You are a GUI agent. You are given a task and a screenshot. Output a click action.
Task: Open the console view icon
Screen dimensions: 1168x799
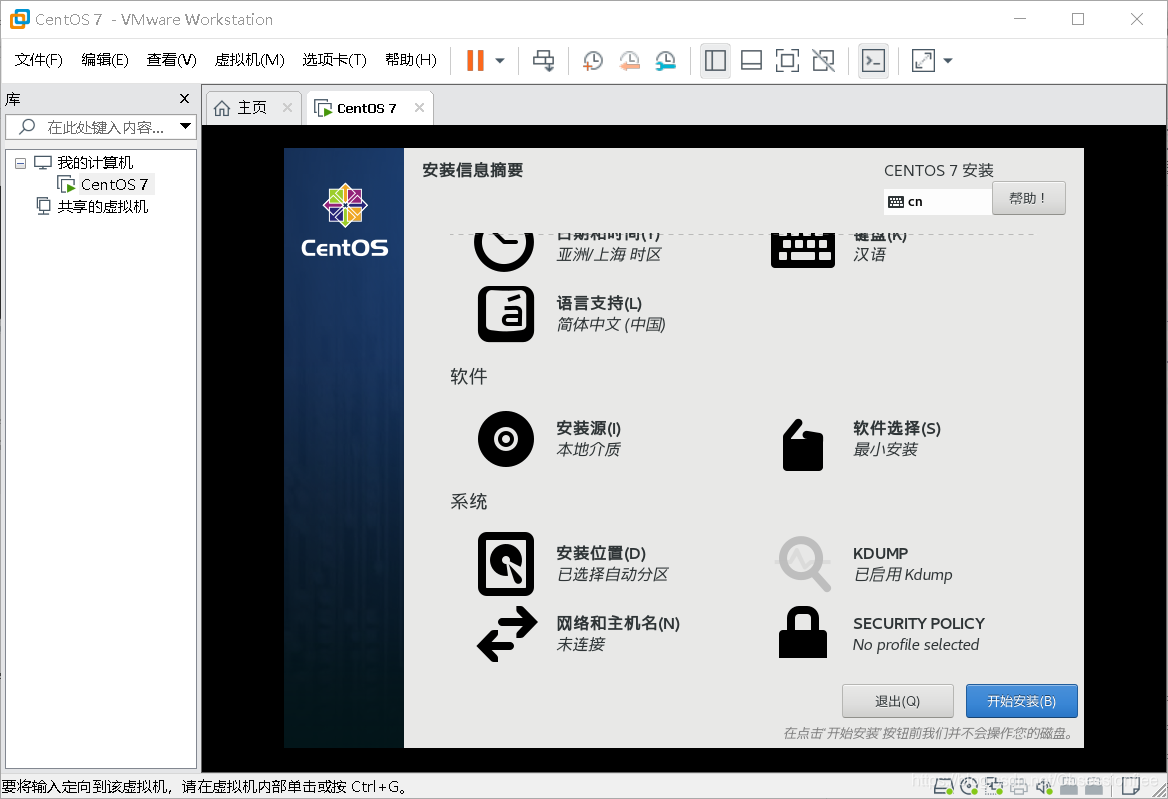pos(873,60)
